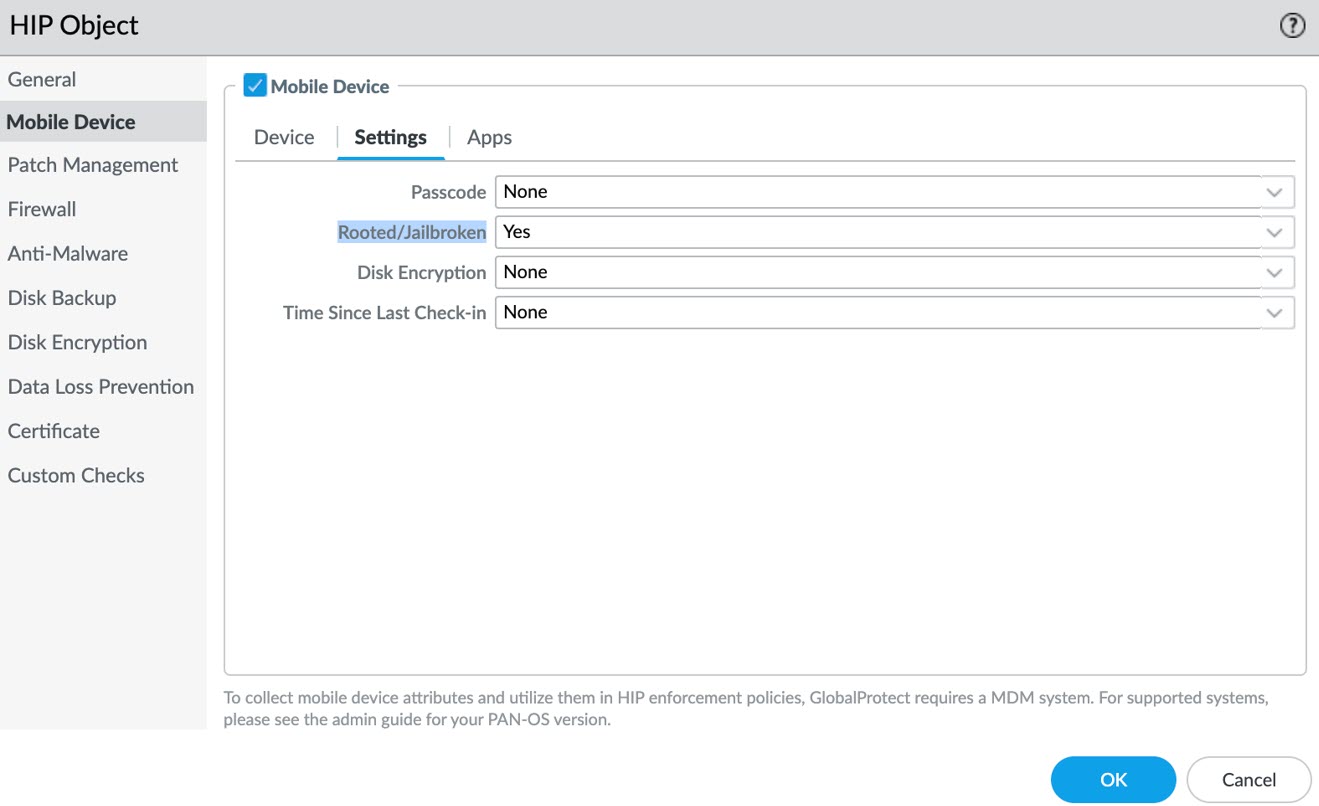Select Custom Checks in the sidebar
Image resolution: width=1319 pixels, height=806 pixels.
[x=76, y=475]
